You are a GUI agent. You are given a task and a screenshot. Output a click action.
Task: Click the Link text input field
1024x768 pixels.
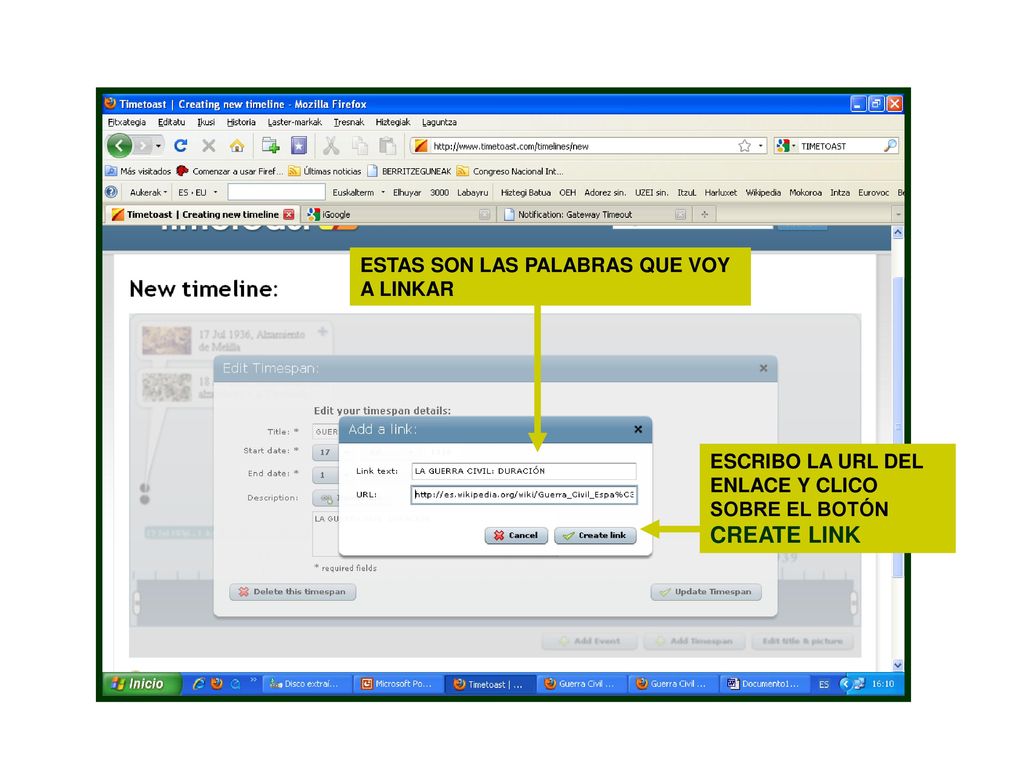(524, 471)
